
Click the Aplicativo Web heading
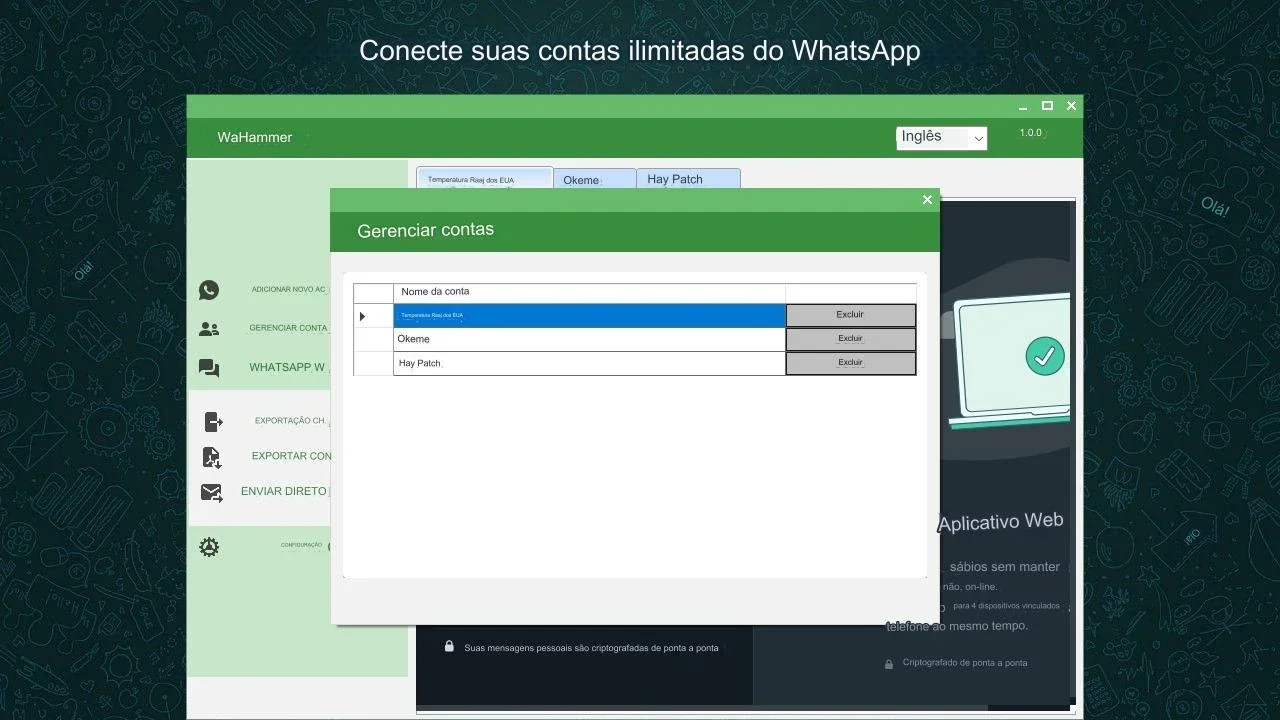(x=1001, y=521)
